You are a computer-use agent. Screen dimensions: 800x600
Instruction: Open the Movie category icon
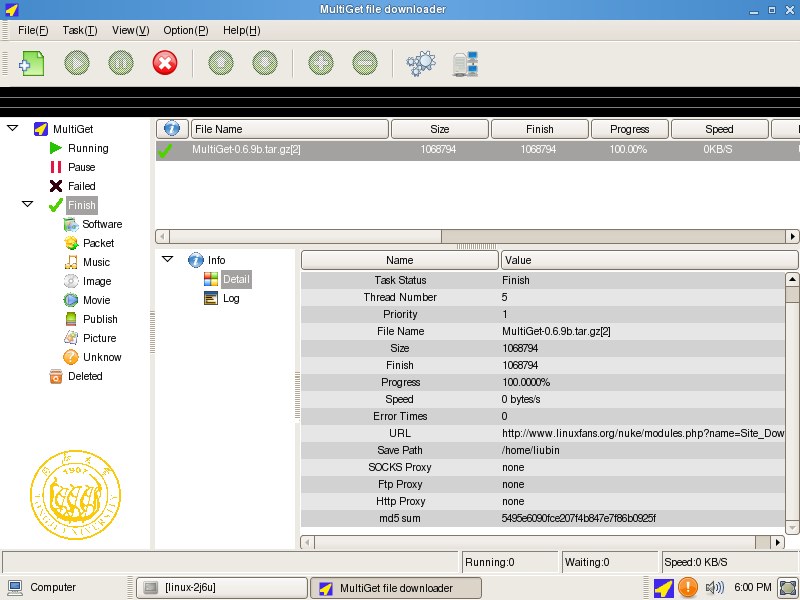pyautogui.click(x=85, y=300)
